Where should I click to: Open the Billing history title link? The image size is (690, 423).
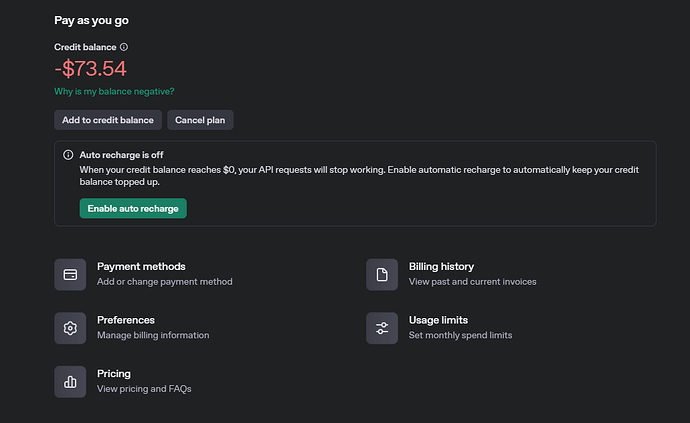click(x=441, y=267)
